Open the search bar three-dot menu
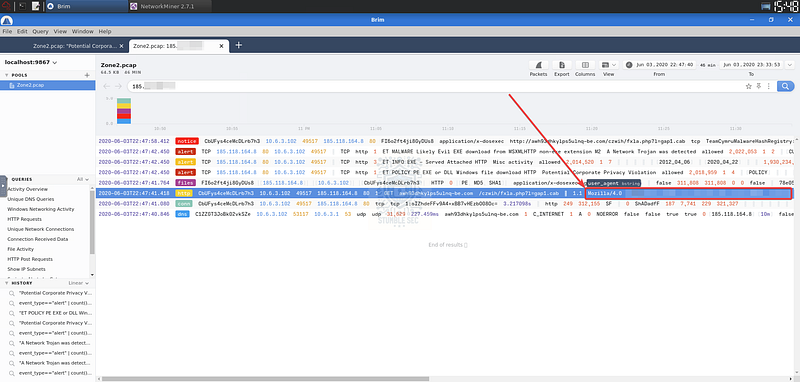The image size is (800, 382). tap(768, 86)
